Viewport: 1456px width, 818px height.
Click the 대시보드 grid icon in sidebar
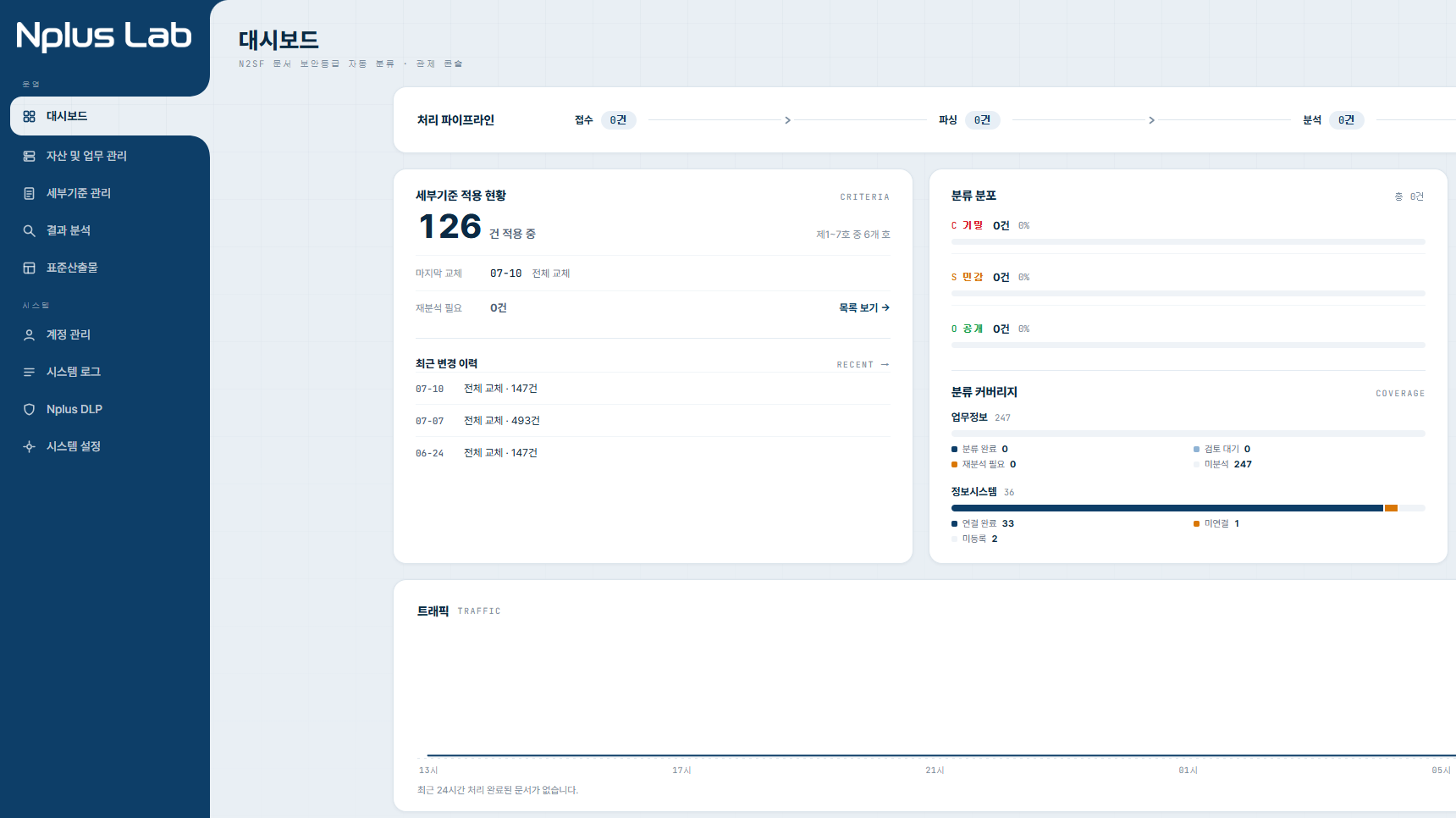(29, 116)
